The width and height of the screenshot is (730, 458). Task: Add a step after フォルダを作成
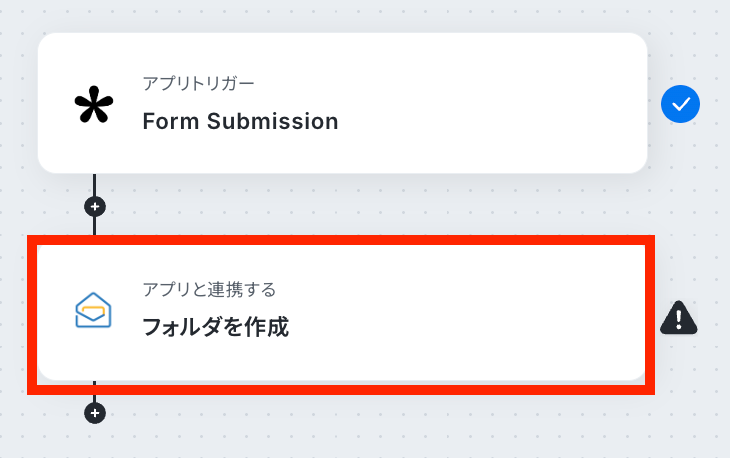pyautogui.click(x=95, y=413)
